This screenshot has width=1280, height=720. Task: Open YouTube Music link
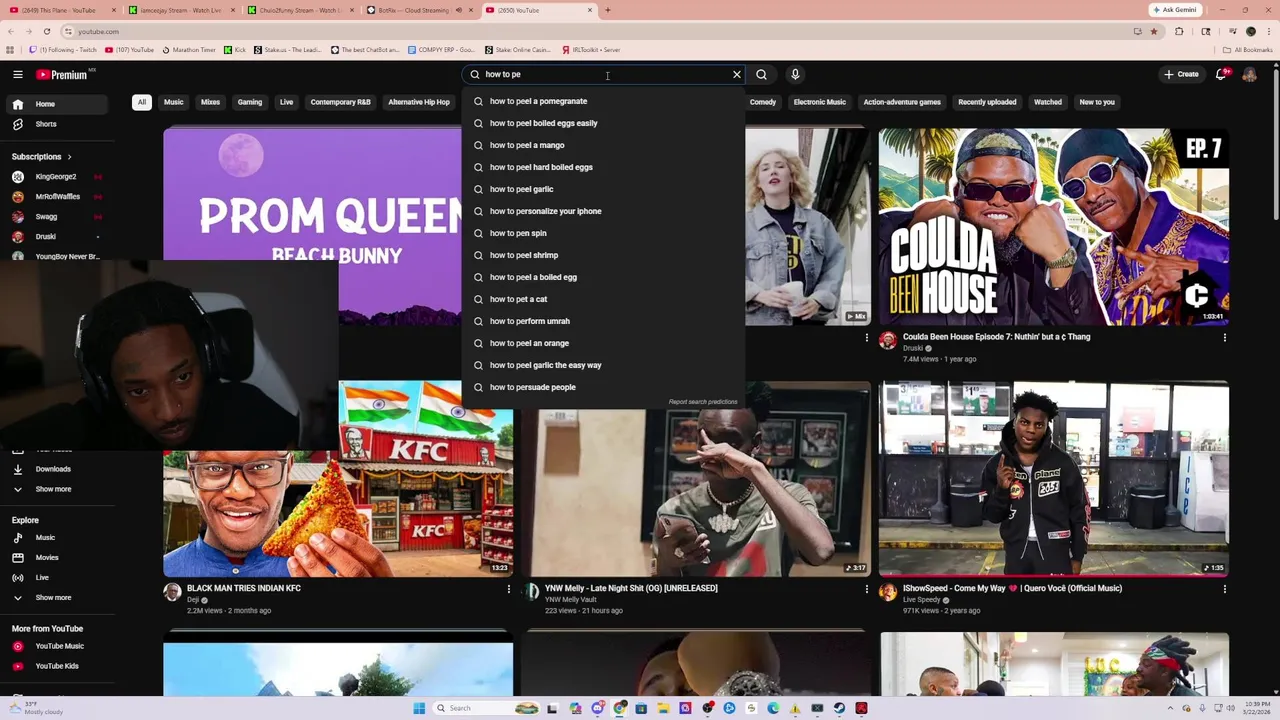click(58, 646)
